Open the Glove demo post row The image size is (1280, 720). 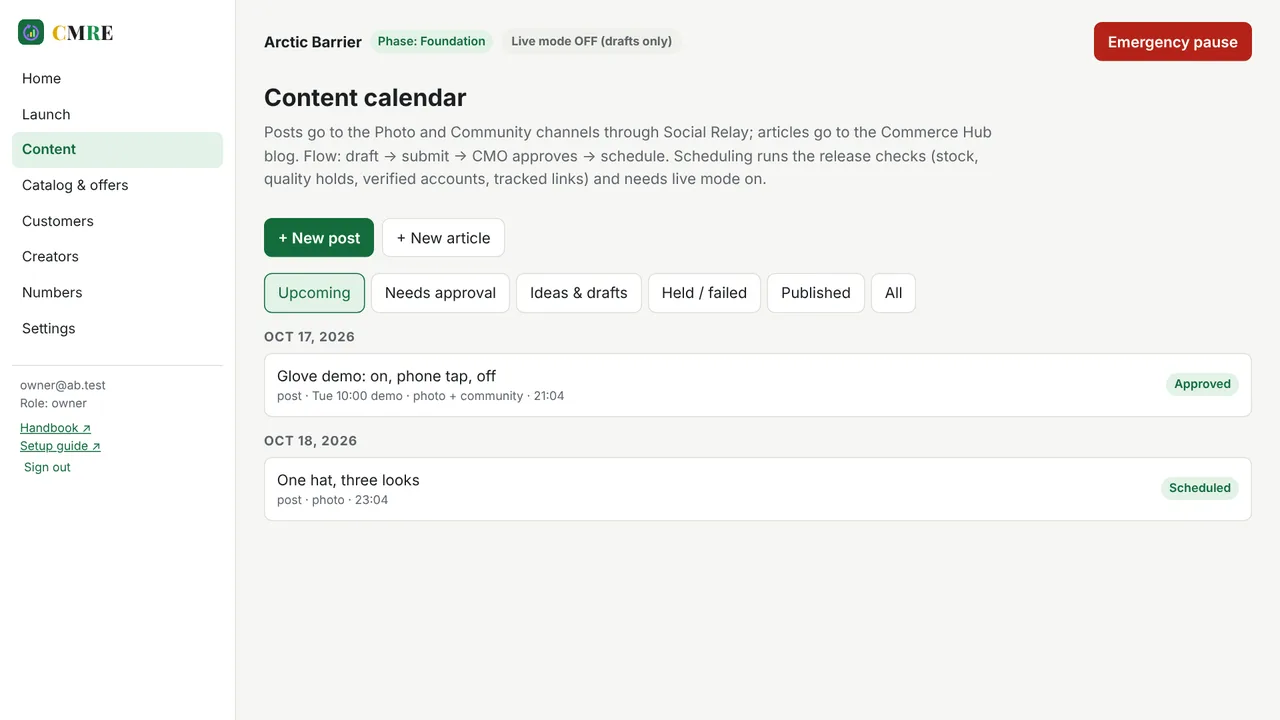(758, 385)
